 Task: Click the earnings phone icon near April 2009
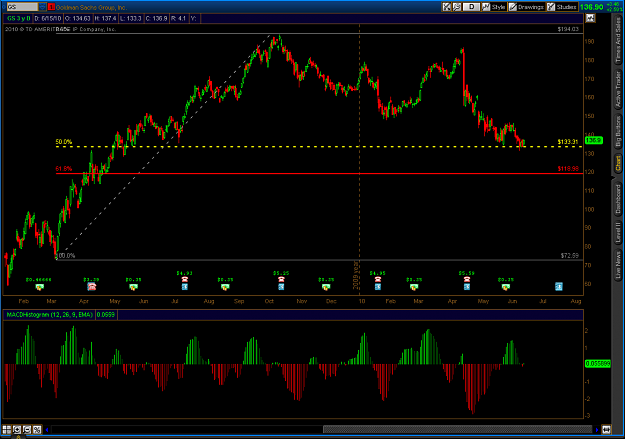coord(92,287)
